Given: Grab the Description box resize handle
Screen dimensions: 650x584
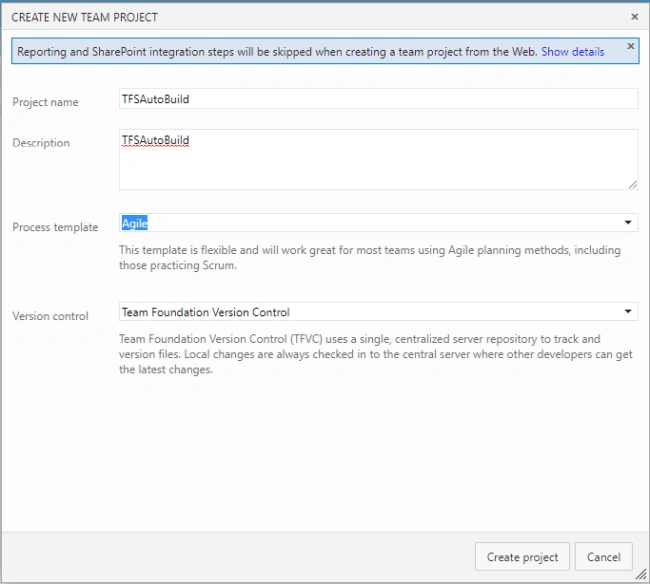Looking at the screenshot, I should click(633, 184).
